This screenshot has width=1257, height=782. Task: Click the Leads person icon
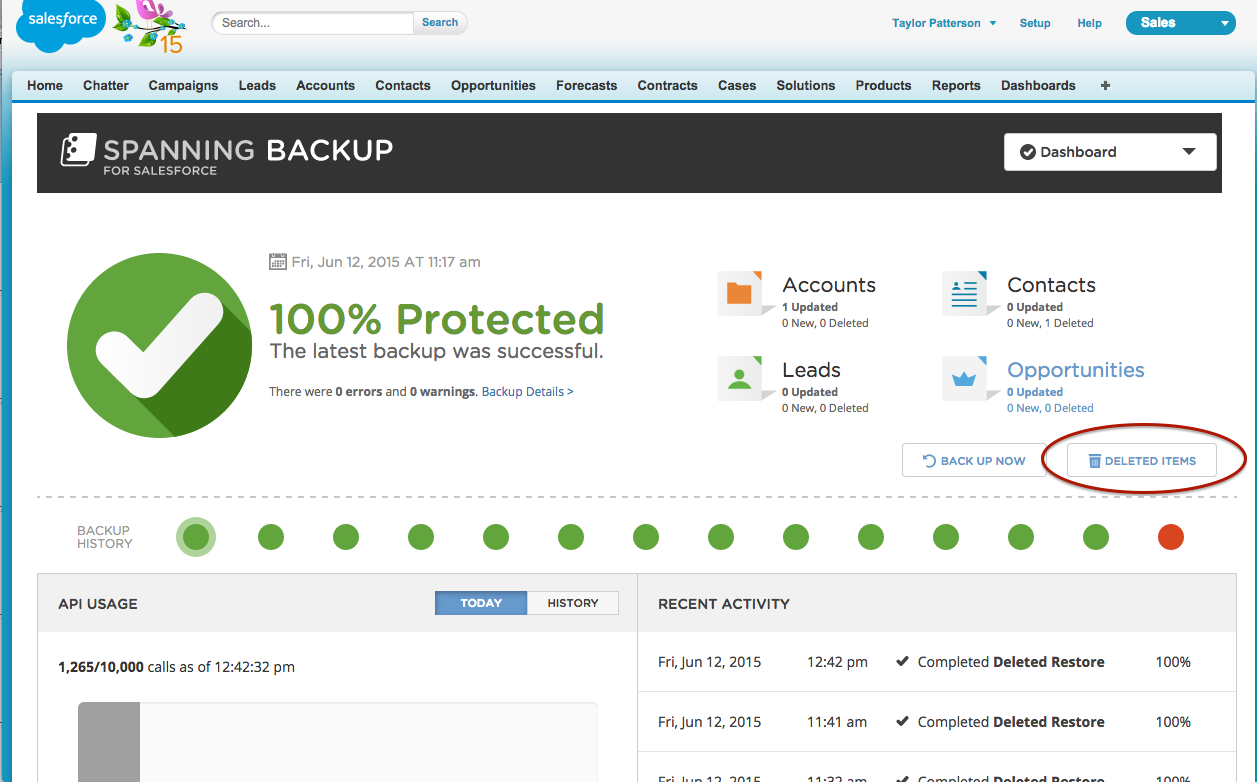tap(739, 378)
